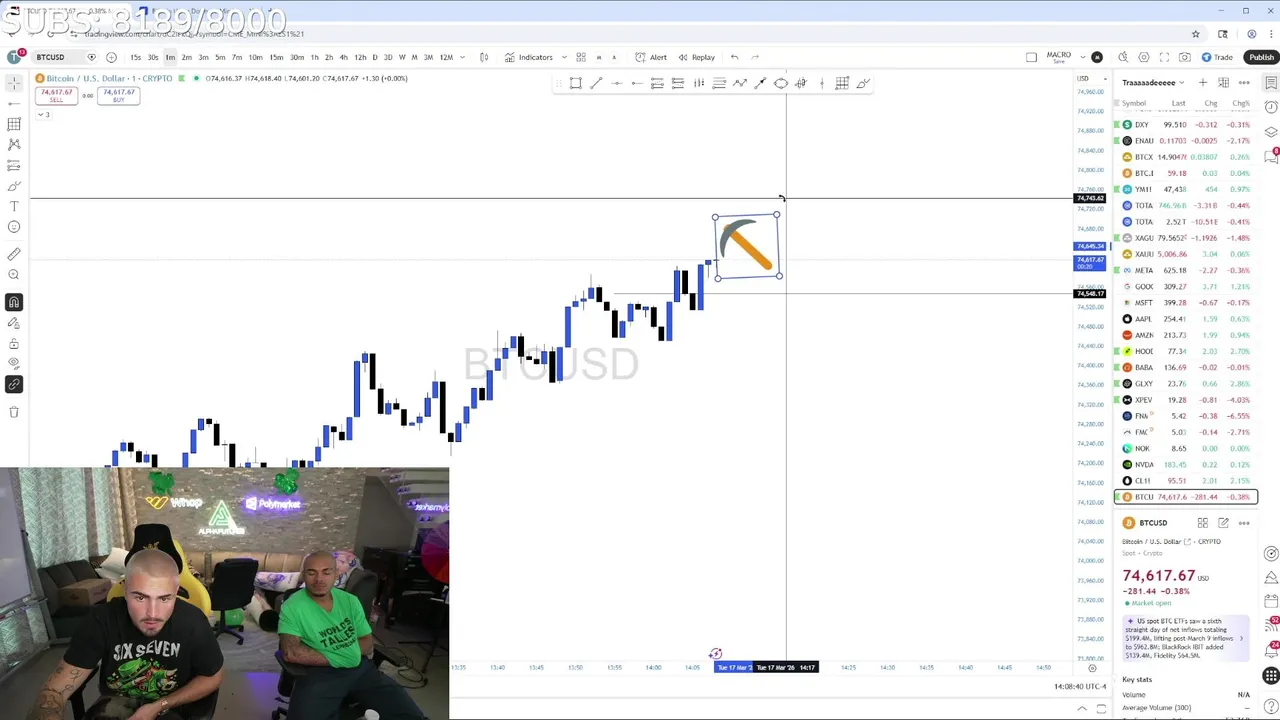Take a chart snapshot with camera icon
The width and height of the screenshot is (1280, 720).
point(1185,57)
